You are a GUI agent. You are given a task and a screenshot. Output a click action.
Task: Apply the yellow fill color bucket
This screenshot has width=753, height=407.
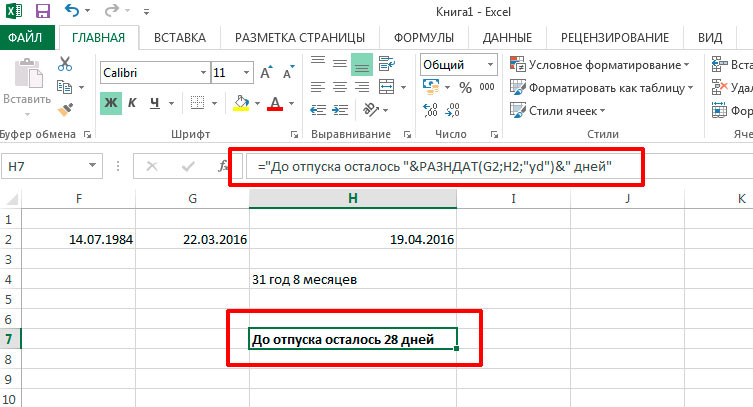click(241, 103)
